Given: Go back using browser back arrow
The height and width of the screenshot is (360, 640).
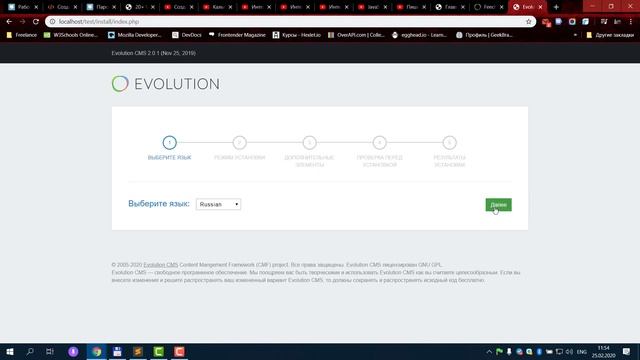Looking at the screenshot, I should click(9, 22).
